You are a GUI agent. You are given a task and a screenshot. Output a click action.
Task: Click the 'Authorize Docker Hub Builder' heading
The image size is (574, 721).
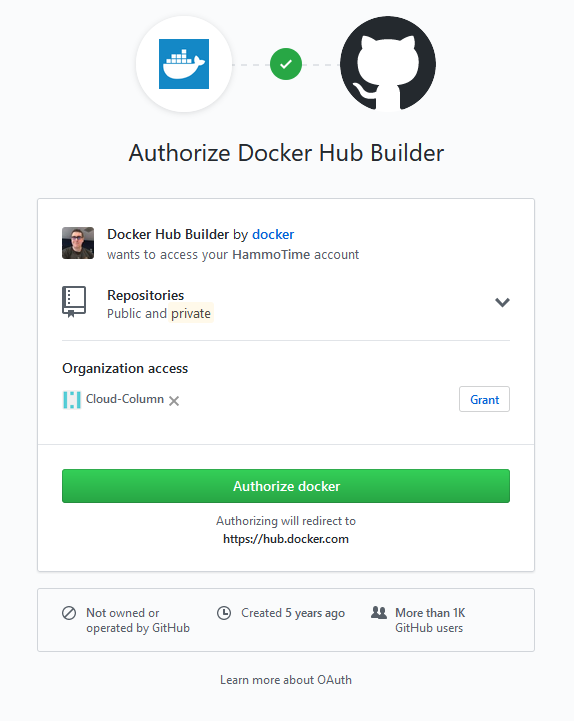(x=286, y=153)
